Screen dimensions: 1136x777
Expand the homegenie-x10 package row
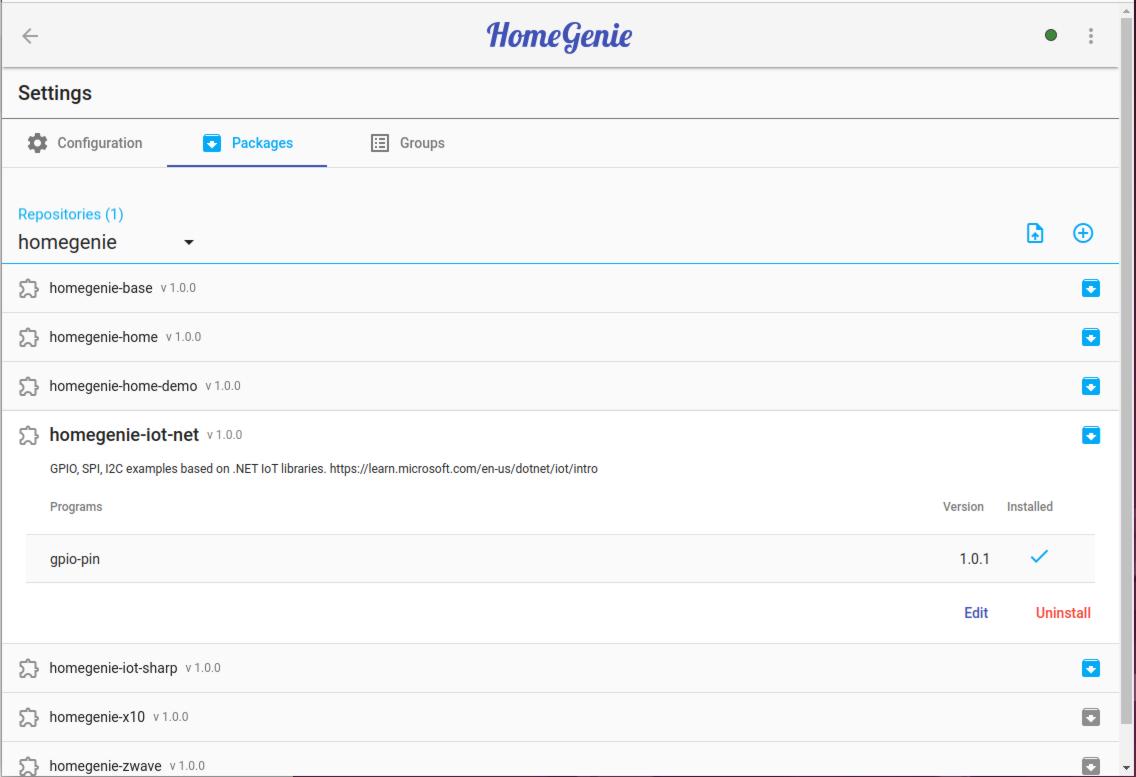point(560,717)
